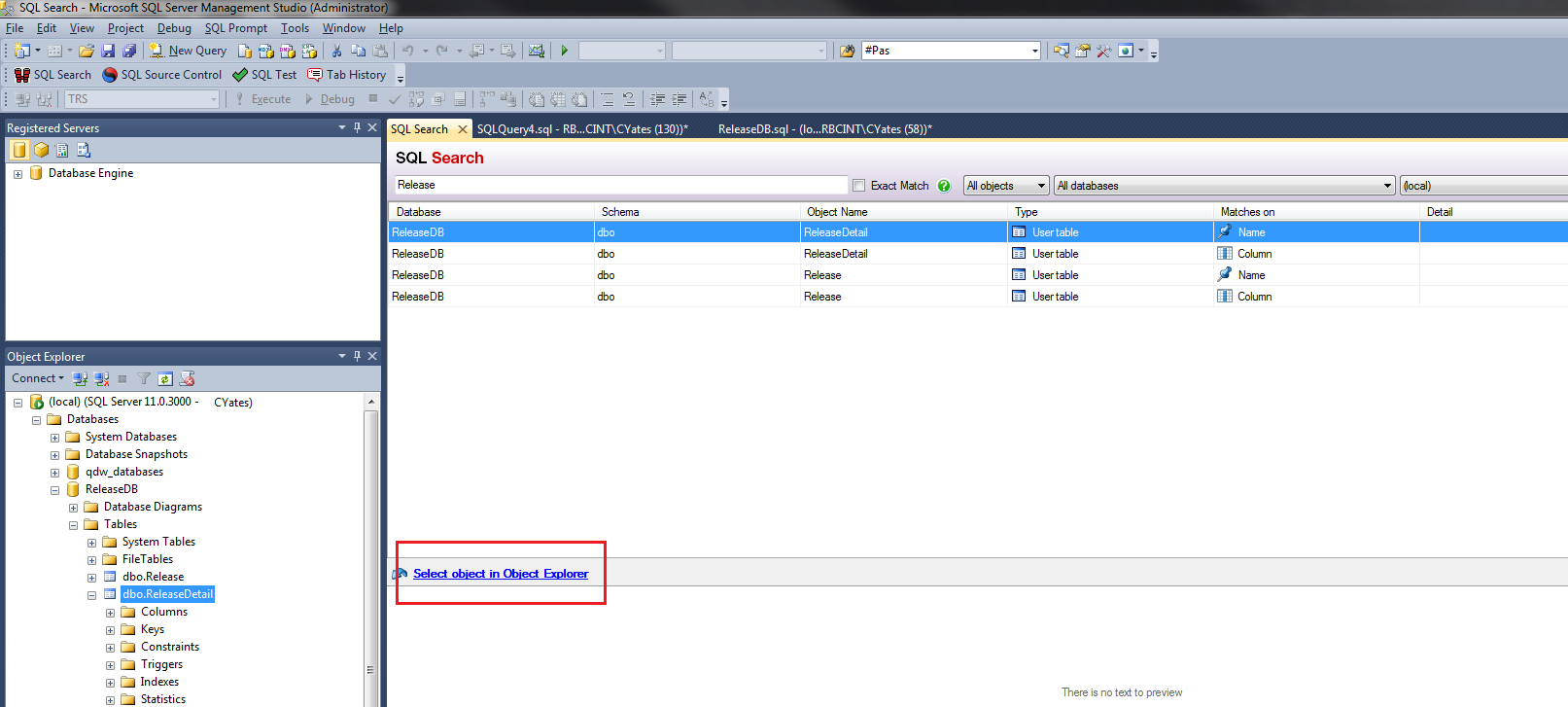Viewport: 1568px width, 707px height.
Task: Enable the Exact Match checkbox
Action: tap(858, 186)
